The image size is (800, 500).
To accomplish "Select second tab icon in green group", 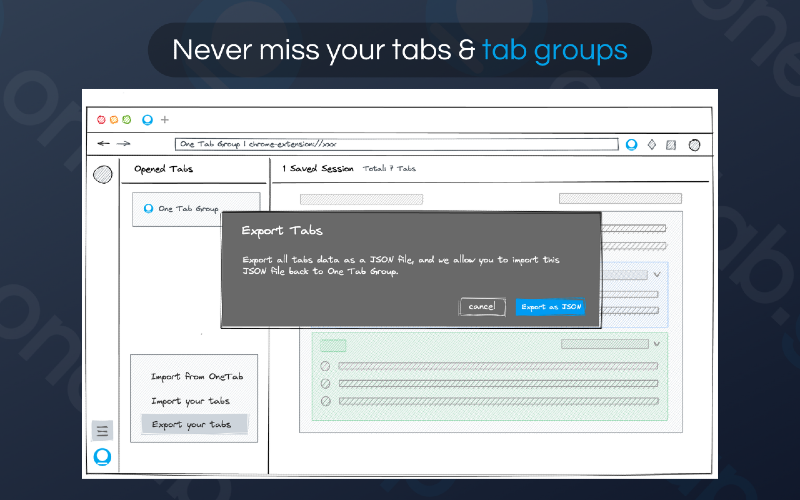I will (325, 384).
